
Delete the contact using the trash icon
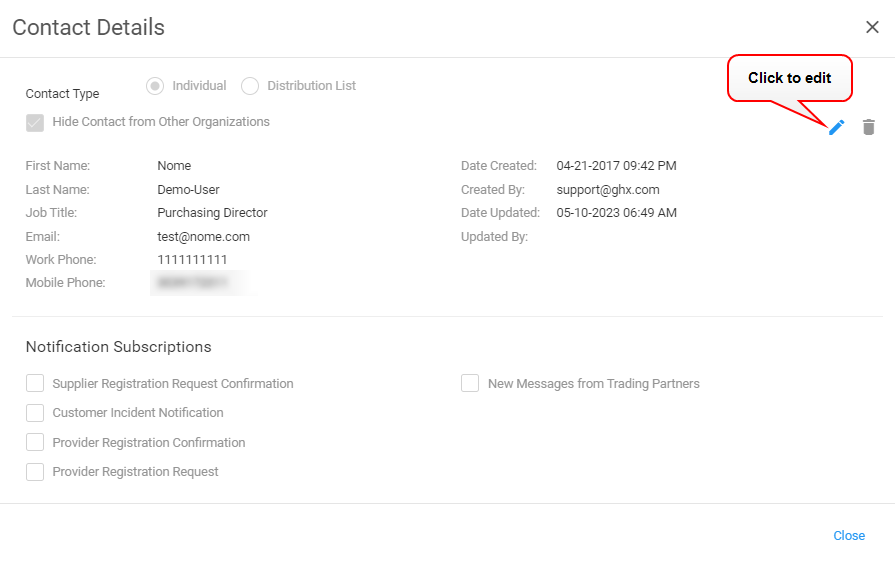[869, 127]
